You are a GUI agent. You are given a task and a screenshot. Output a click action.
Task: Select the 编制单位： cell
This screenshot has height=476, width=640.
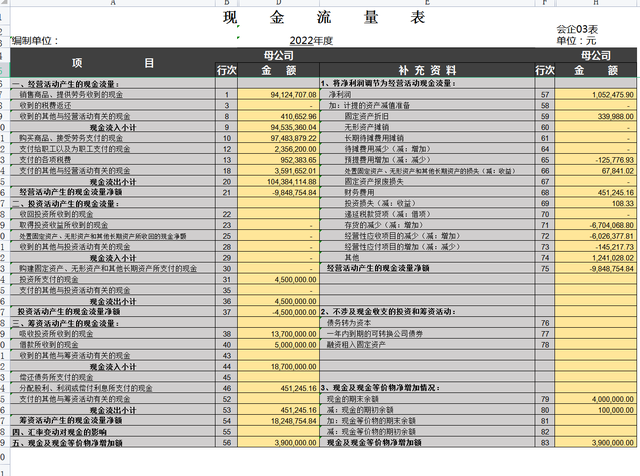[x=35, y=41]
